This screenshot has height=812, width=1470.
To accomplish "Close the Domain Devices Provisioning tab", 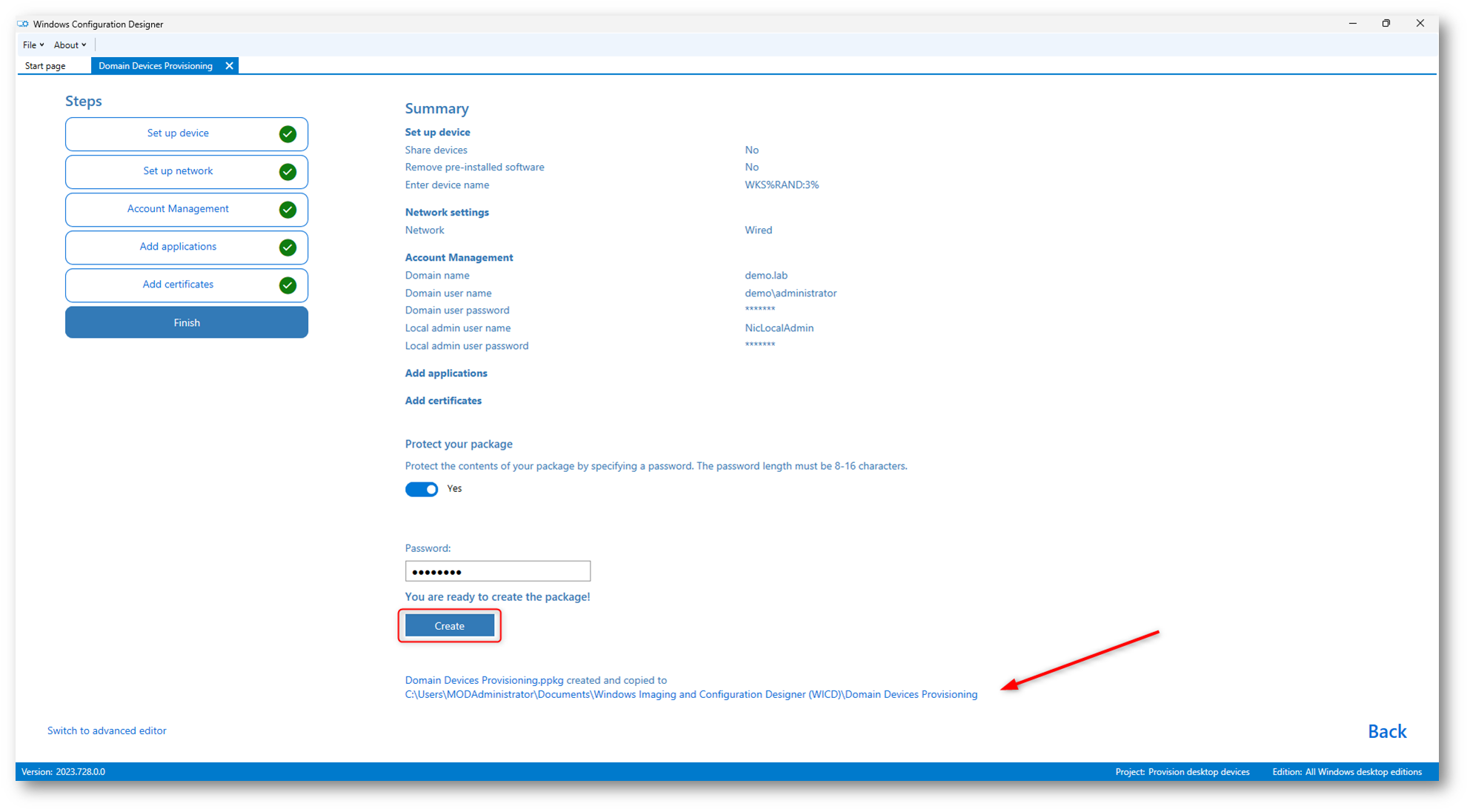I will (x=230, y=66).
